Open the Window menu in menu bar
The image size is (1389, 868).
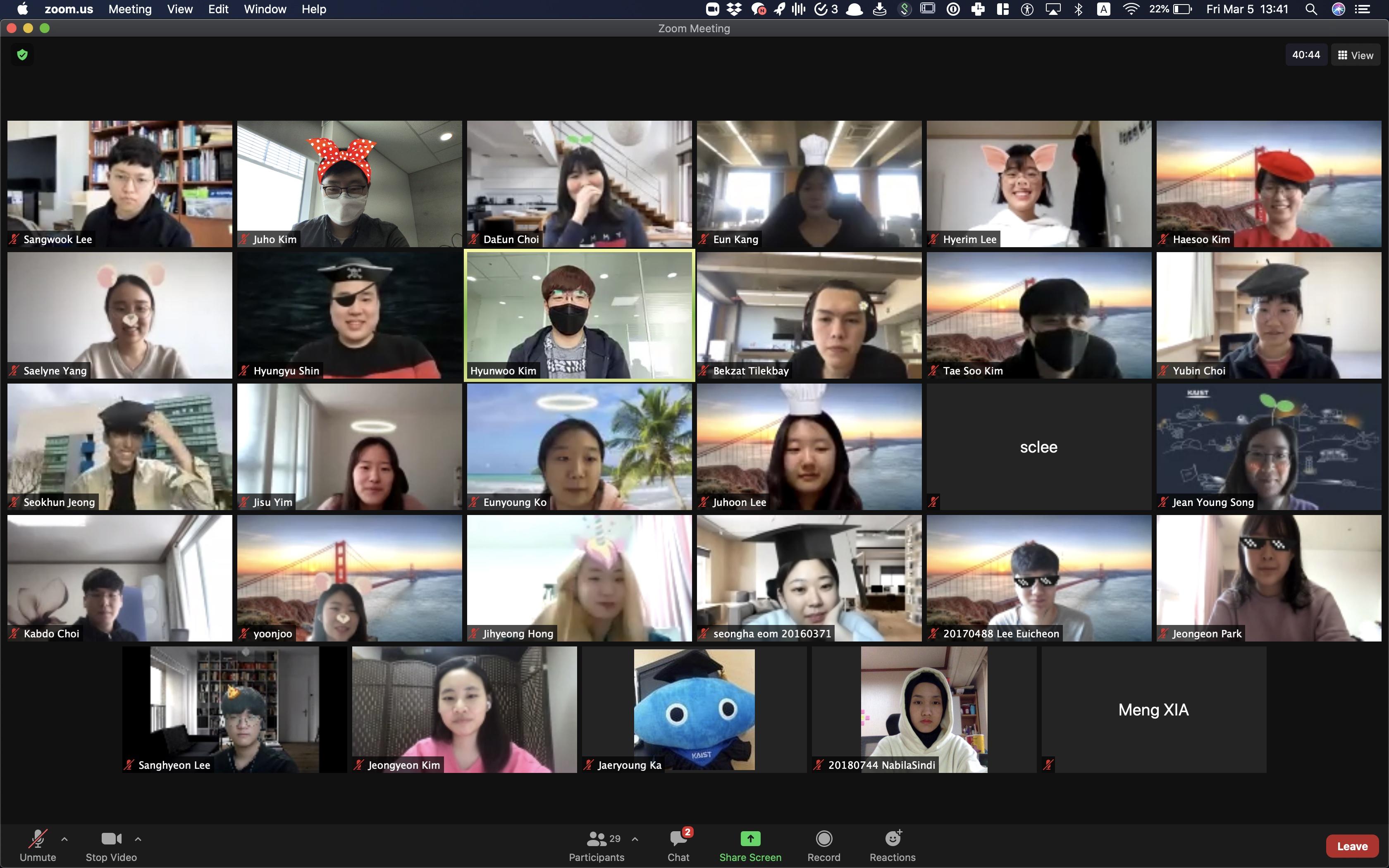coord(265,9)
